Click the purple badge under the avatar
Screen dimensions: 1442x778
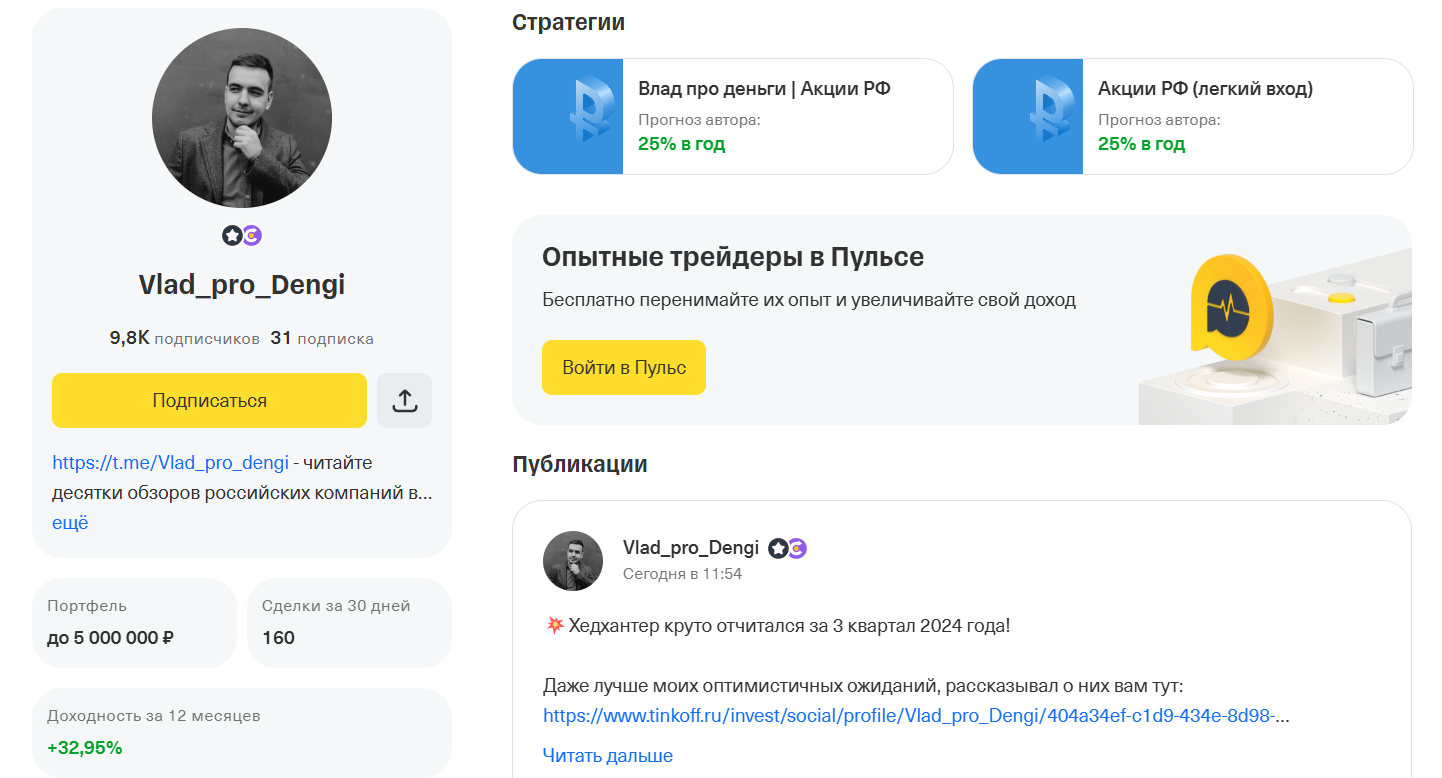coord(252,236)
